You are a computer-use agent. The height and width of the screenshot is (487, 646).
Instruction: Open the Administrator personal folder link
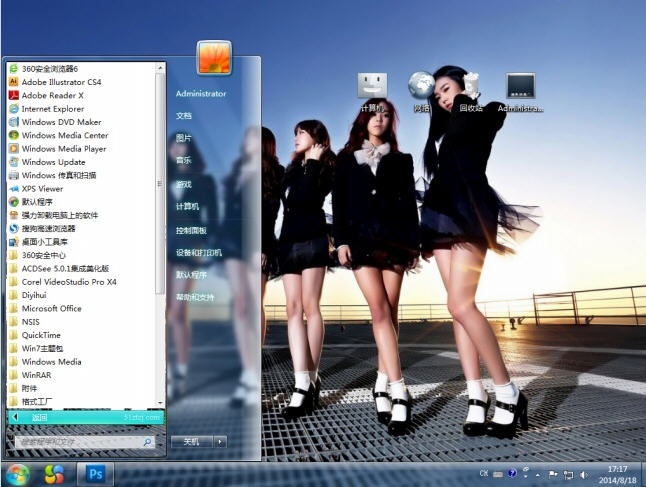click(x=201, y=94)
